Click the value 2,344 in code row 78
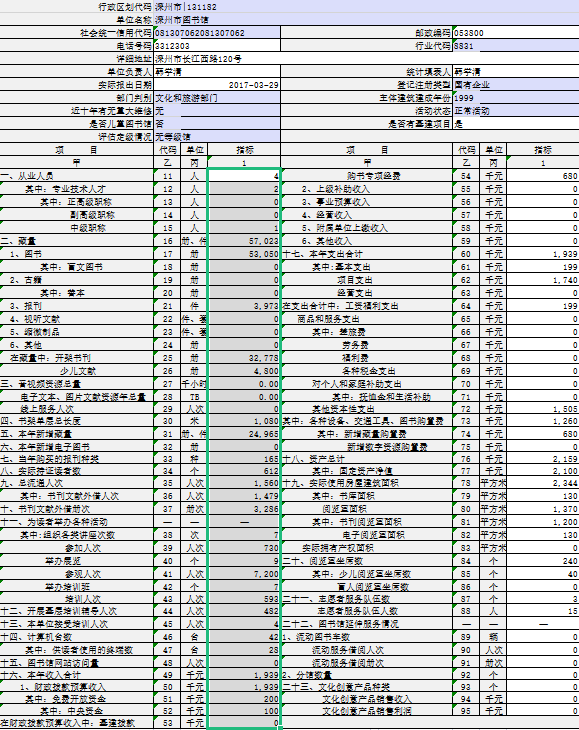 (543, 483)
